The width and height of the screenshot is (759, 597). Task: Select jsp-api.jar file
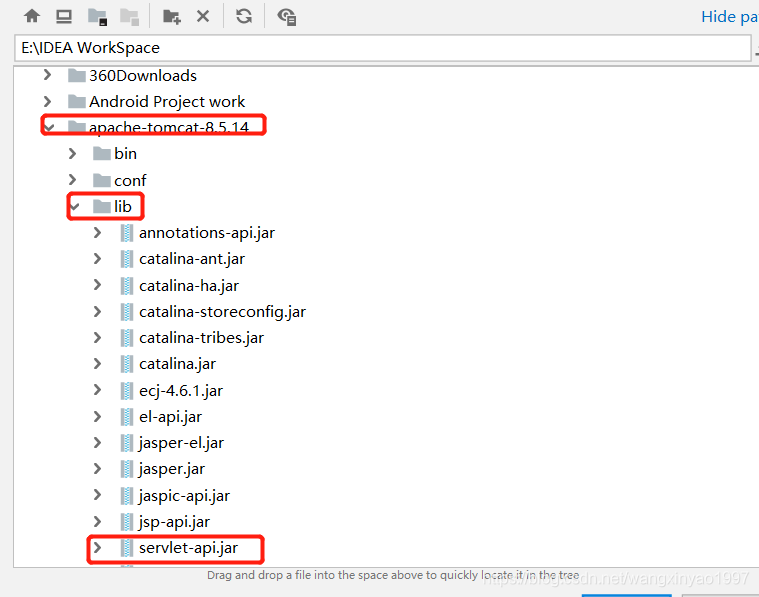(x=174, y=522)
